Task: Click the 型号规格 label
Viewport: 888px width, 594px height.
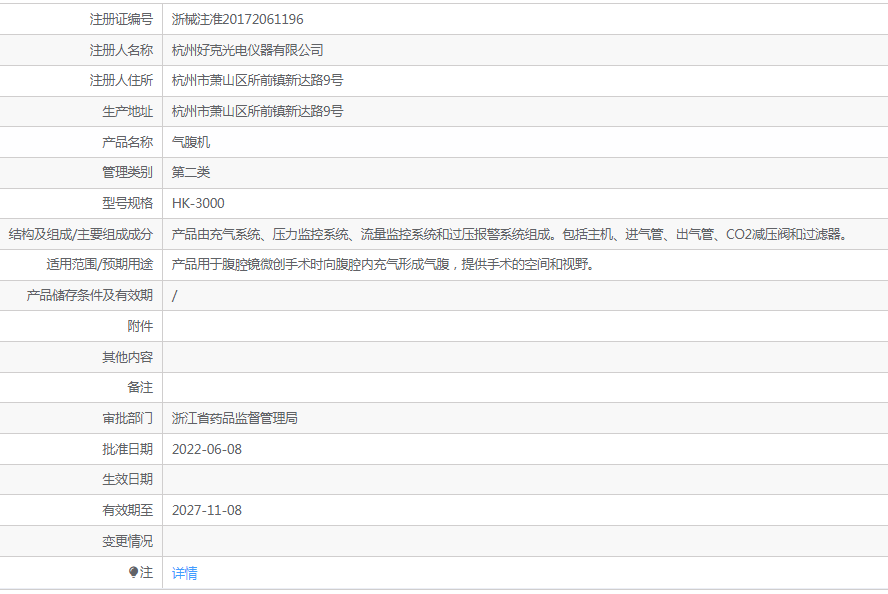Action: [x=127, y=203]
